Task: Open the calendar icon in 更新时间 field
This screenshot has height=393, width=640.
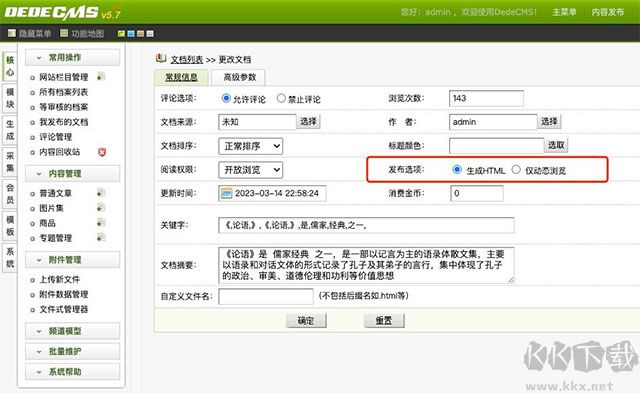Action: (226, 193)
